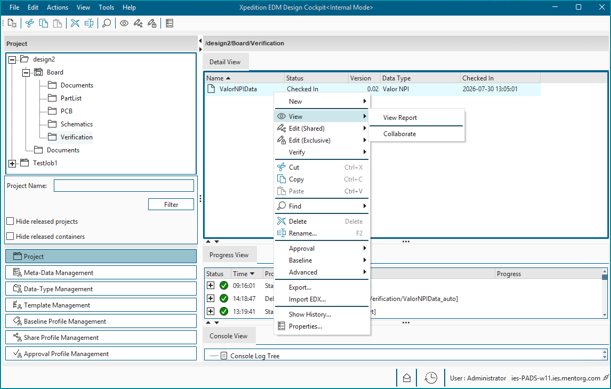Open Properties... from context menu
This screenshot has height=389, width=611.
point(322,326)
